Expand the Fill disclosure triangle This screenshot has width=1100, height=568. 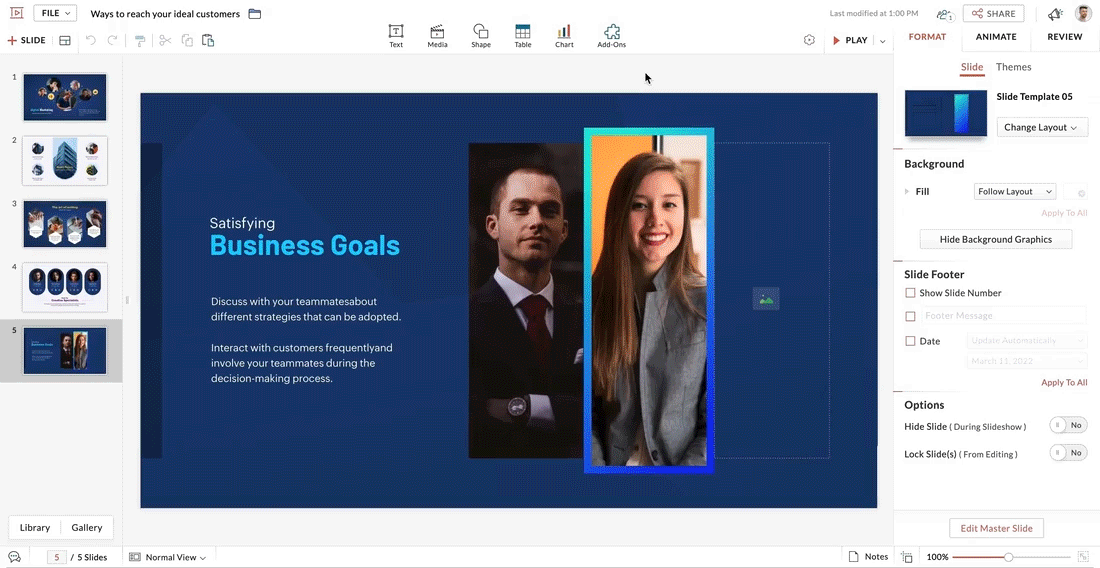coord(907,191)
